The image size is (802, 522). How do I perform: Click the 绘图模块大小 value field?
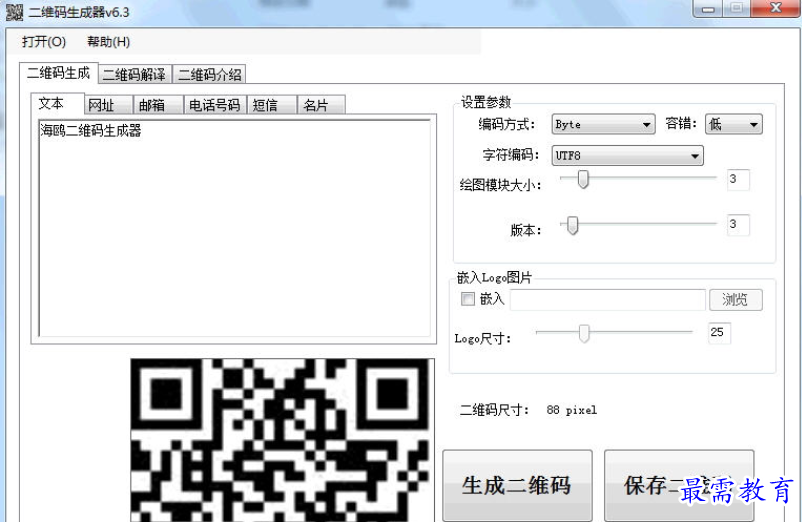(x=738, y=179)
